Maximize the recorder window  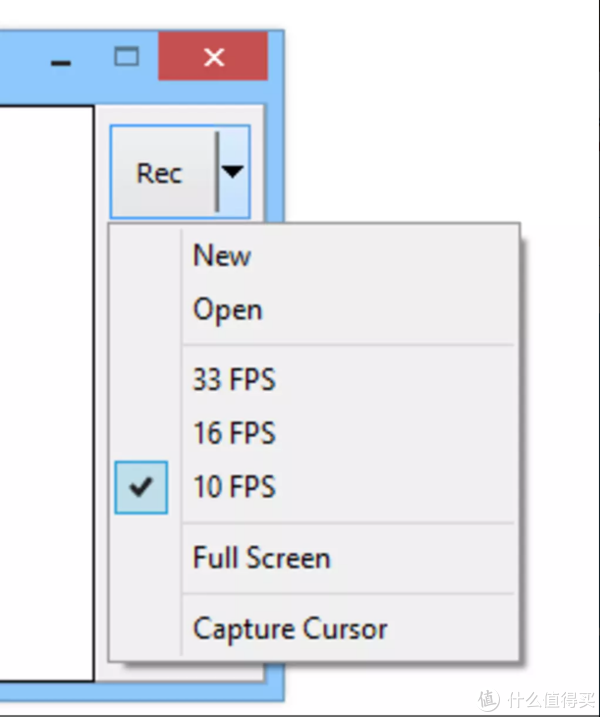click(126, 57)
